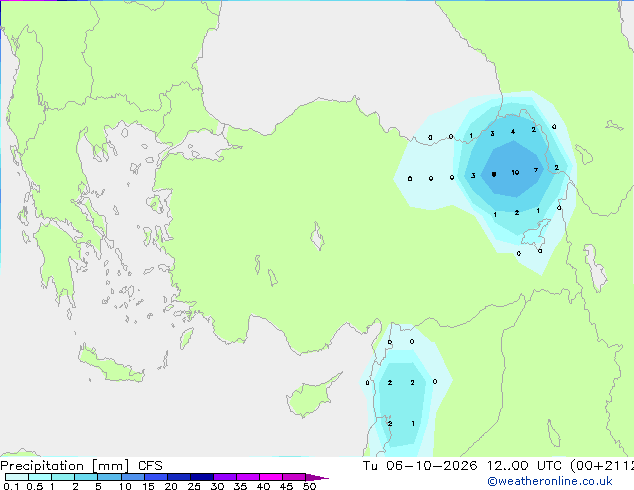Click the island of Crete on the map
Screen dimensions: 634x490
coord(110,365)
